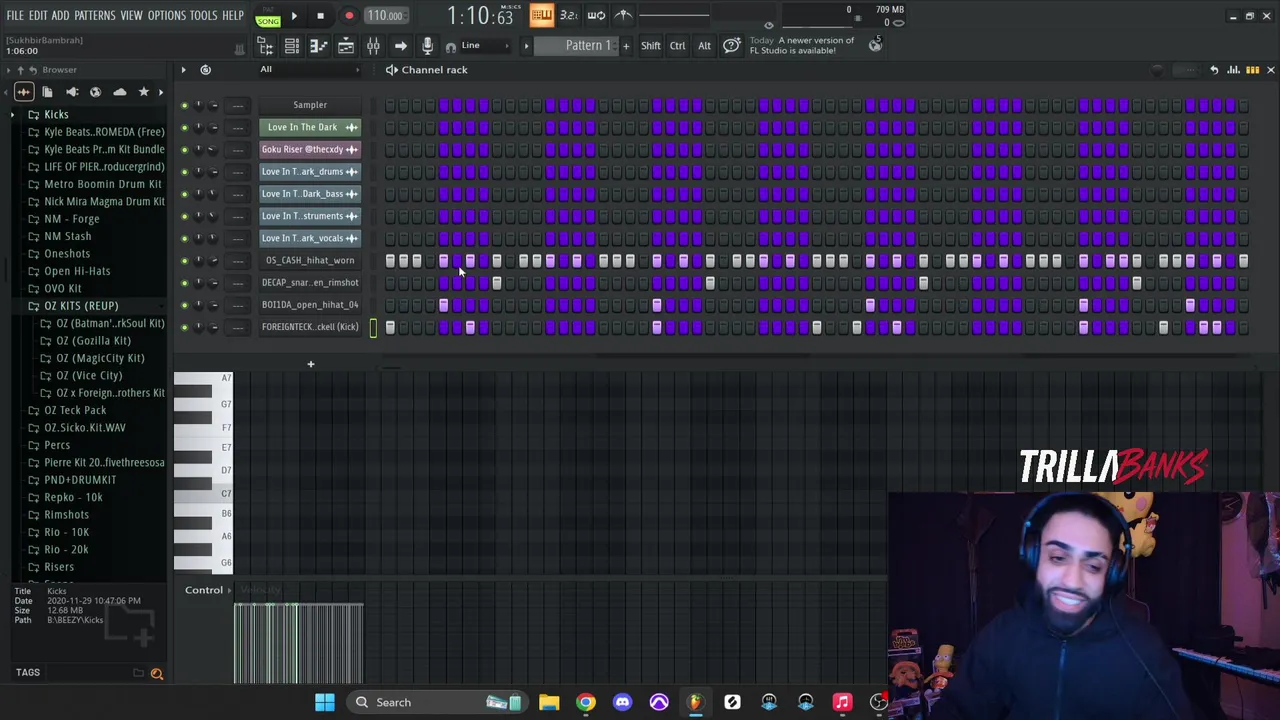Open the ADD menu
The height and width of the screenshot is (720, 1280).
click(60, 16)
